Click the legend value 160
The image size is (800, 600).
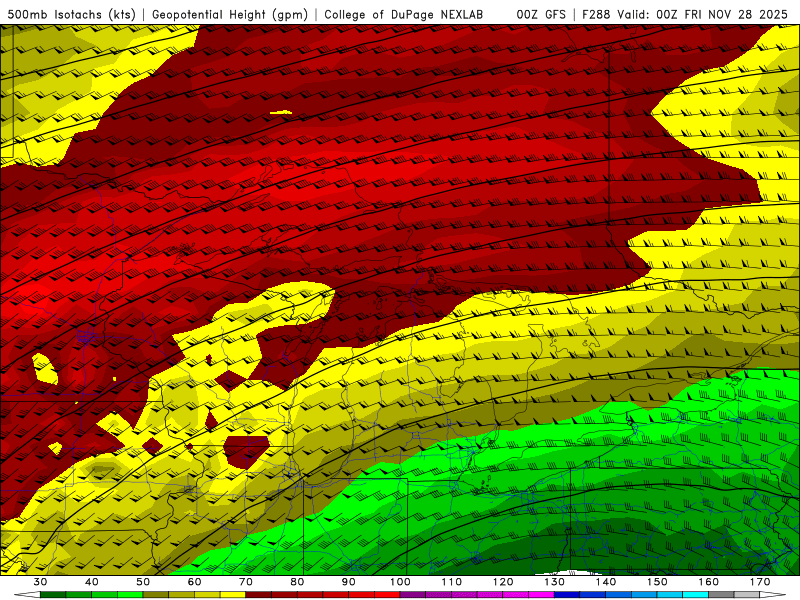pyautogui.click(x=709, y=582)
